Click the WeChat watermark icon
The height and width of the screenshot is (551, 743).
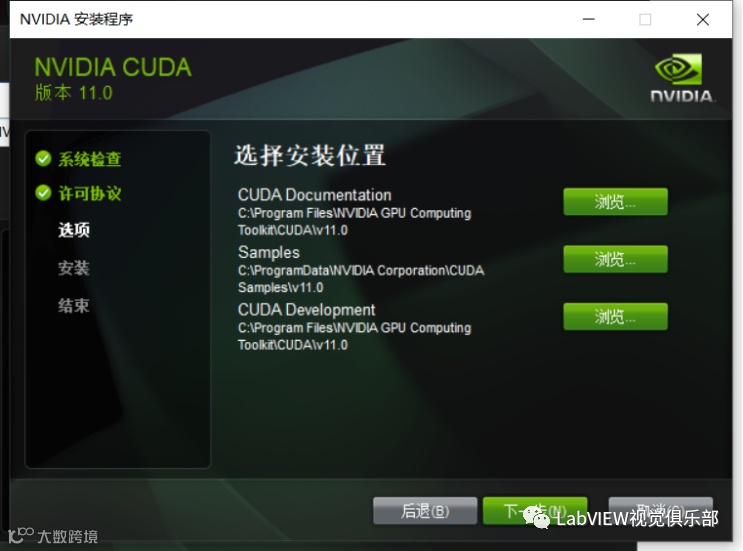(x=536, y=517)
